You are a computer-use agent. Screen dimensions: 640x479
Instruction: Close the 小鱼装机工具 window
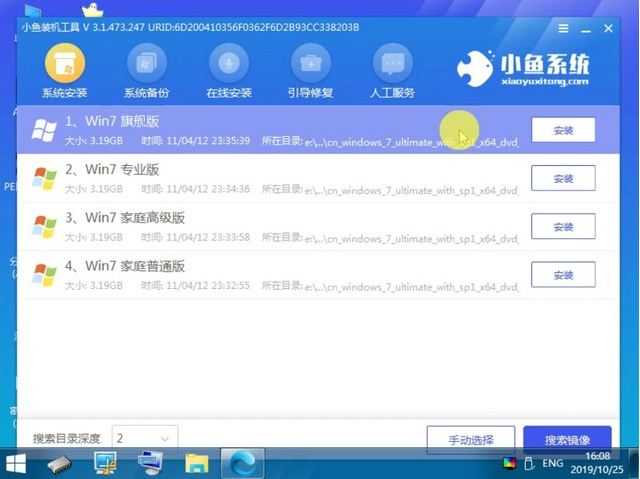(x=608, y=28)
